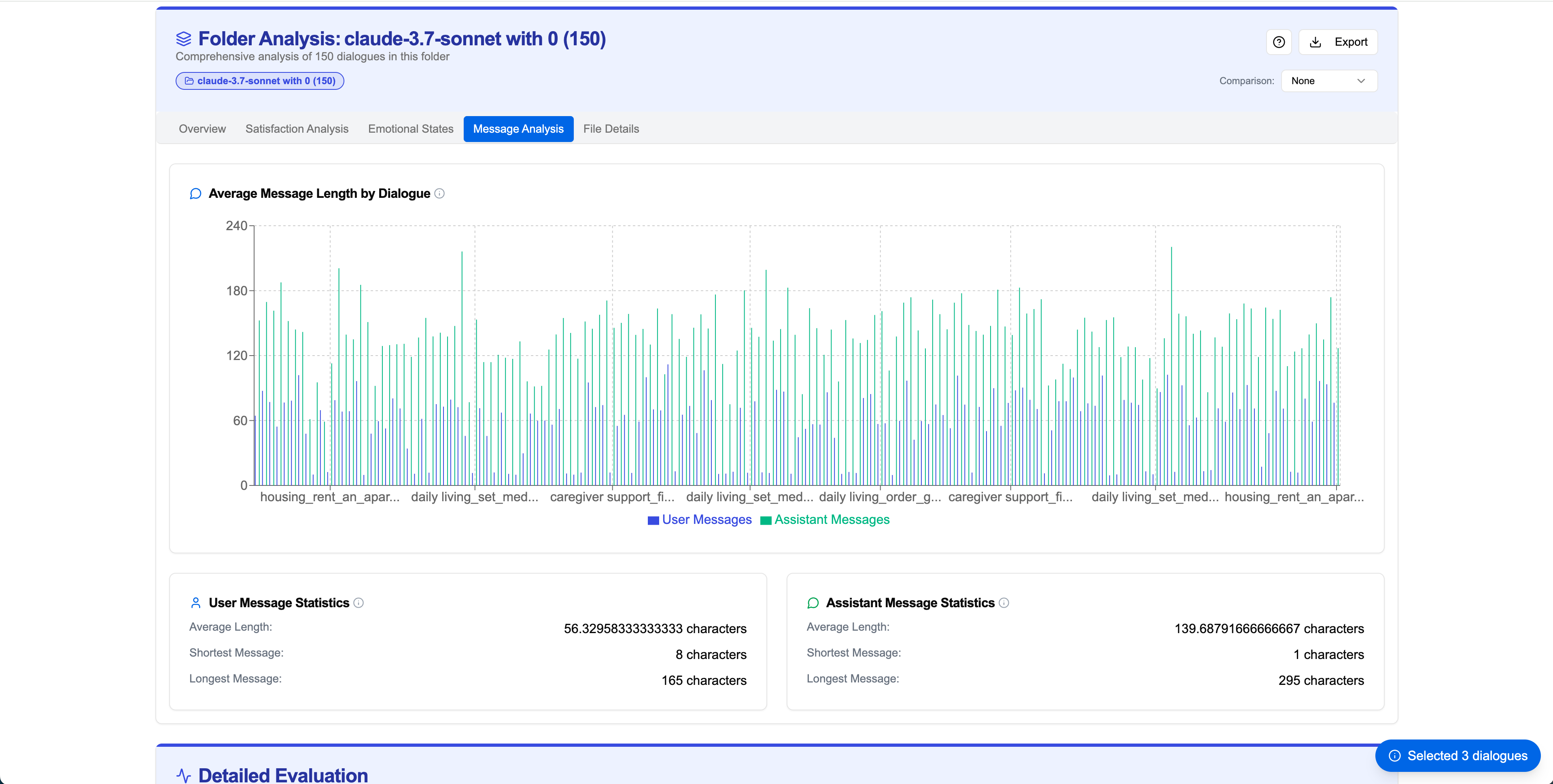Click the download icon in Export button

1315,42
